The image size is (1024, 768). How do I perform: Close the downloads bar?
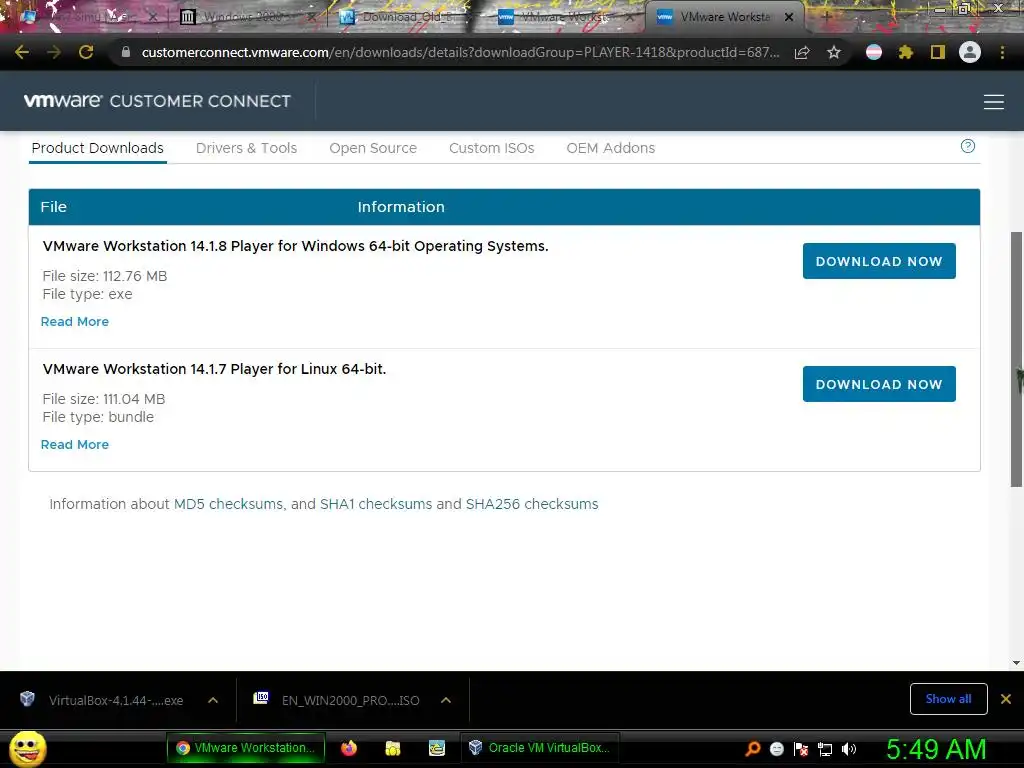[x=1006, y=699]
